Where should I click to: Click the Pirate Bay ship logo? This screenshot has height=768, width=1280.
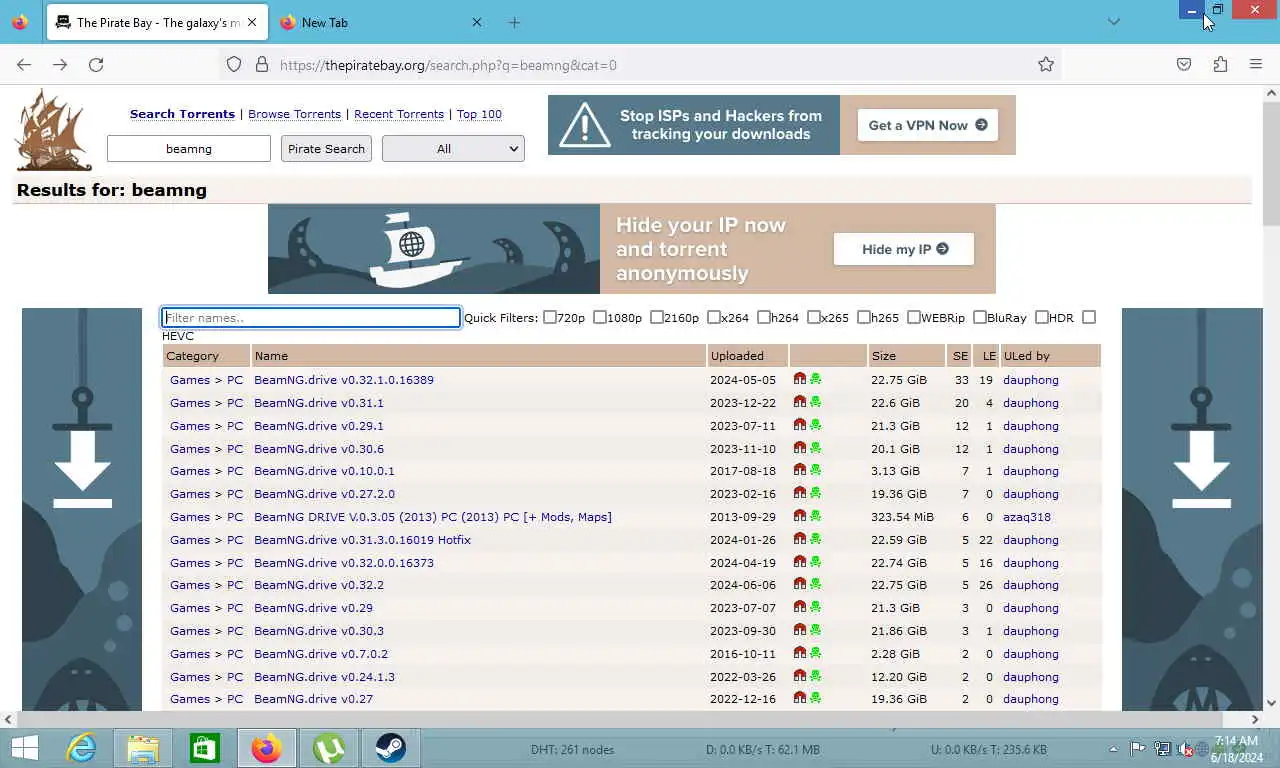point(54,130)
